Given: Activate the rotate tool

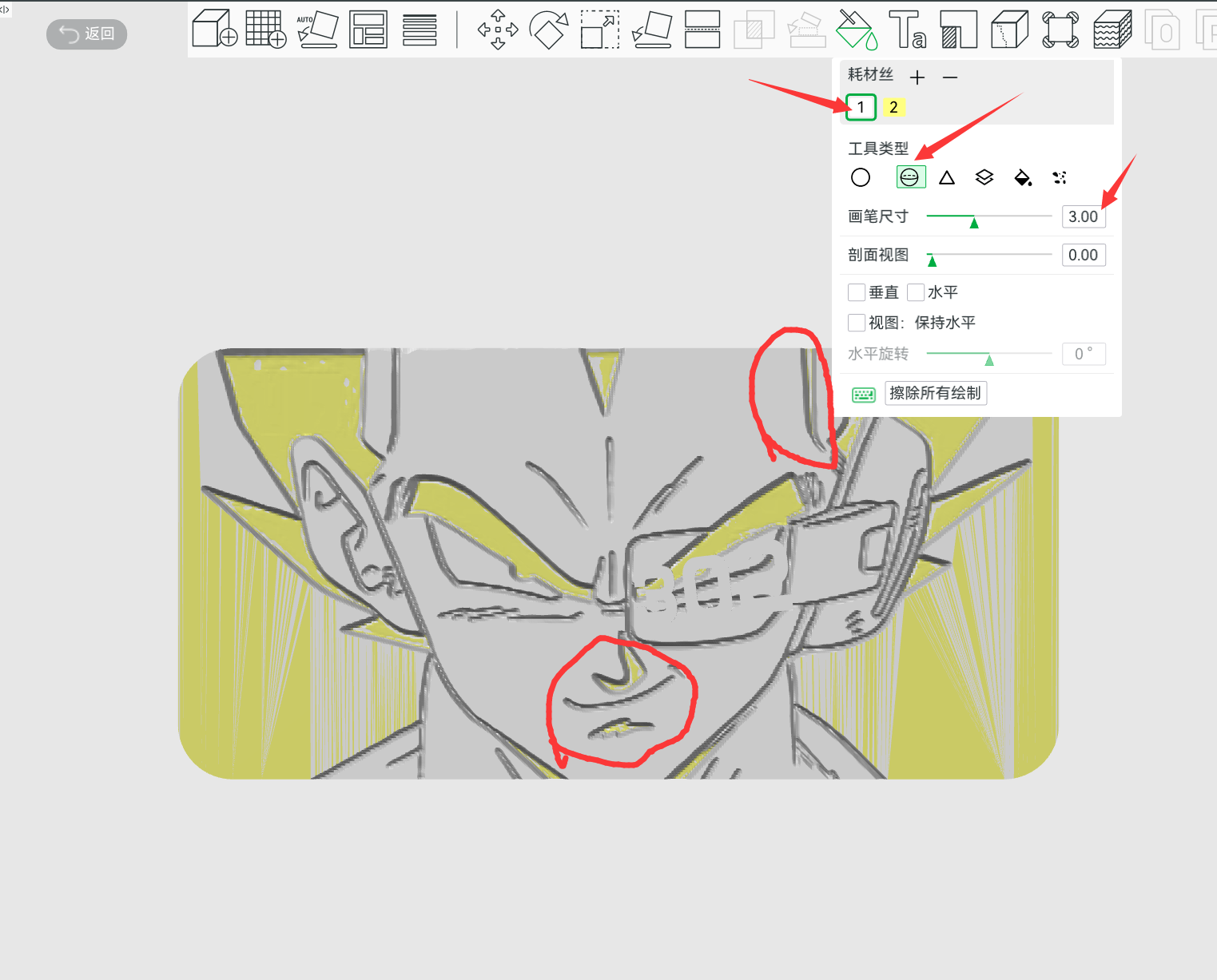Looking at the screenshot, I should click(x=549, y=30).
